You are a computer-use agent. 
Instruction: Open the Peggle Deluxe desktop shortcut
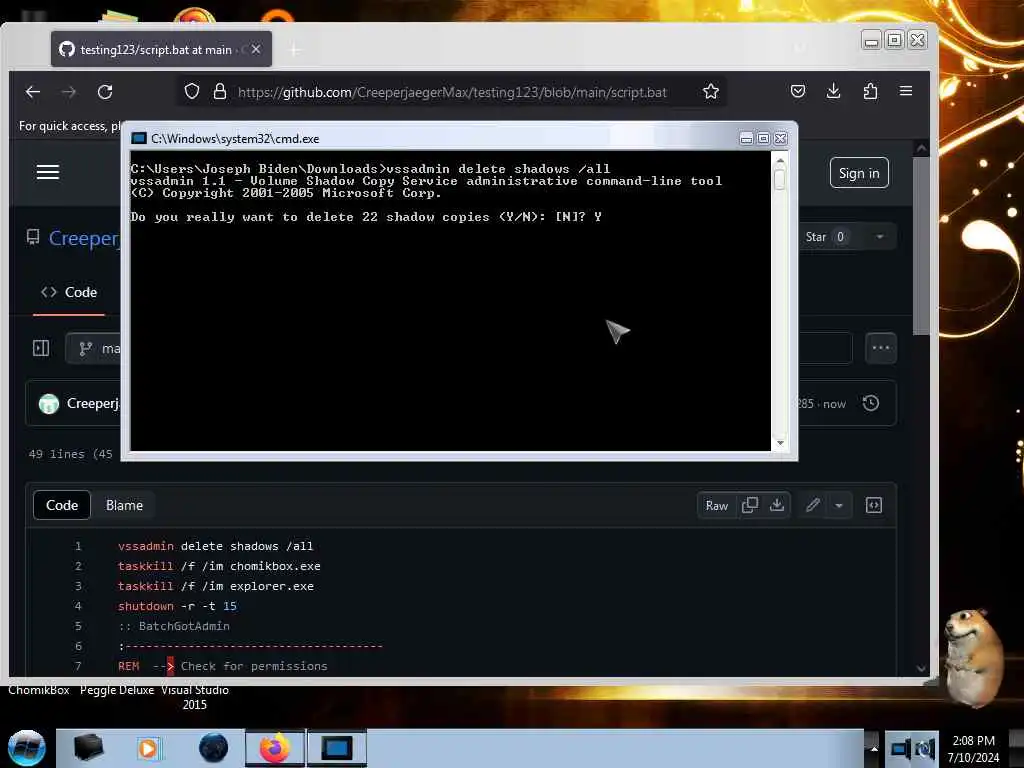(x=117, y=690)
